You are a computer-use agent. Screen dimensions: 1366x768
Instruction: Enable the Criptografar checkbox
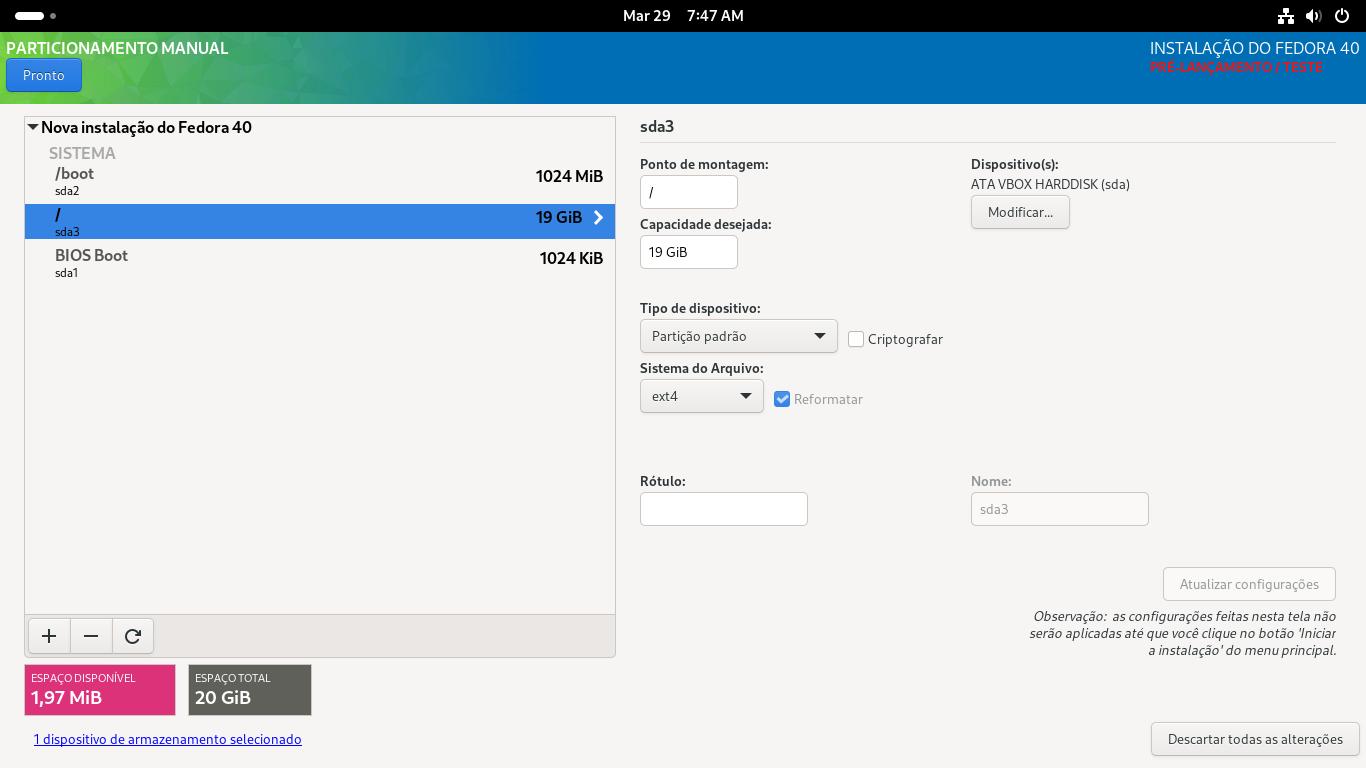856,339
